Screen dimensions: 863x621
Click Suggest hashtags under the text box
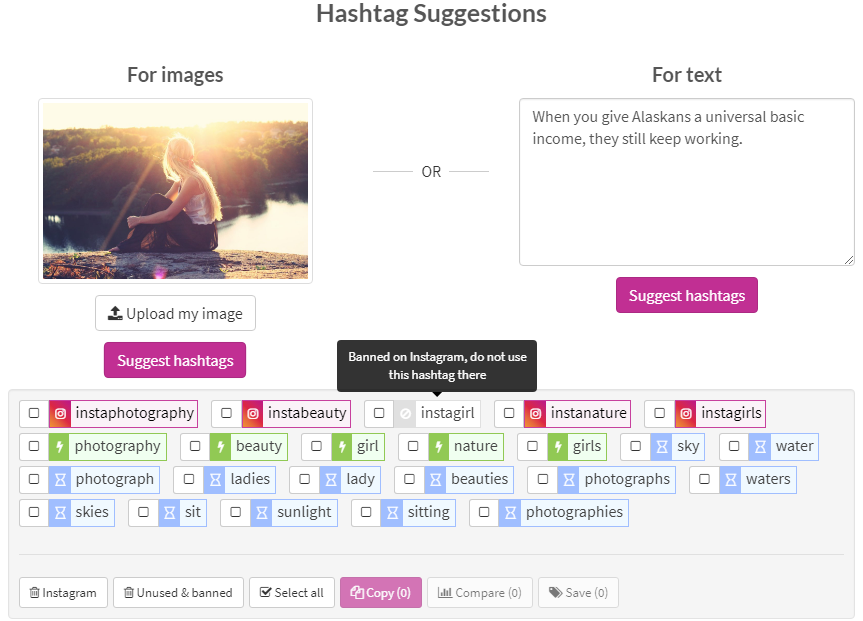point(686,296)
